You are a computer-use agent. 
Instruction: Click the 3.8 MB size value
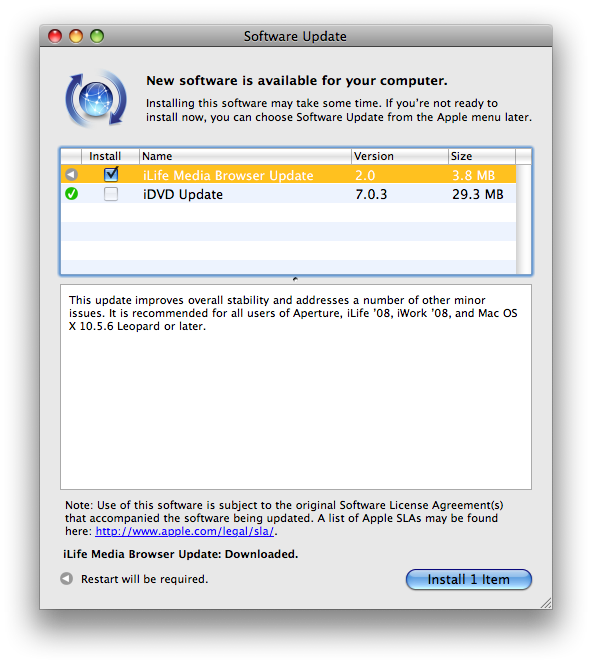473,175
